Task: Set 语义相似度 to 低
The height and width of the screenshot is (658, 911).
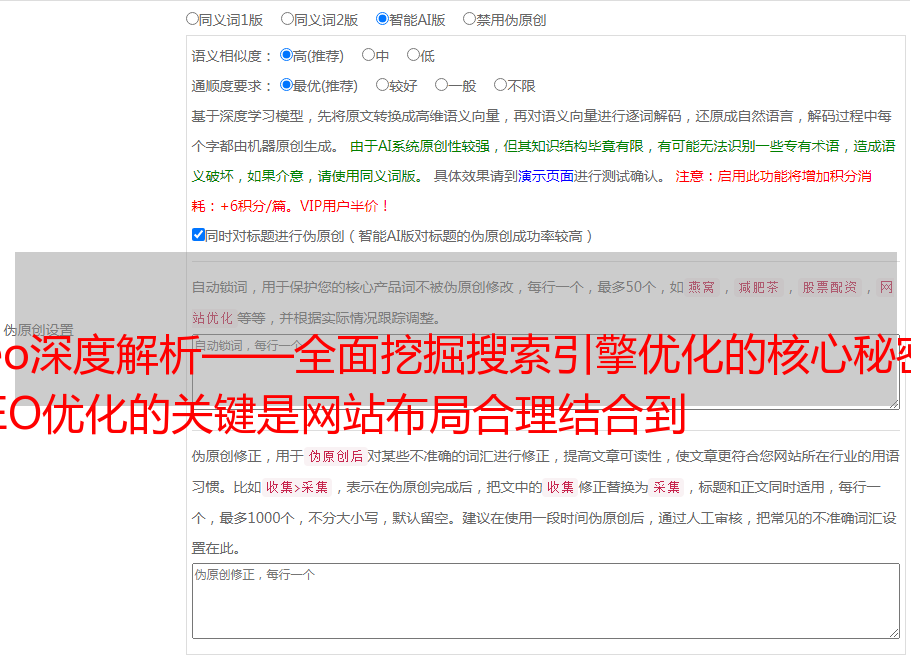Action: 413,55
